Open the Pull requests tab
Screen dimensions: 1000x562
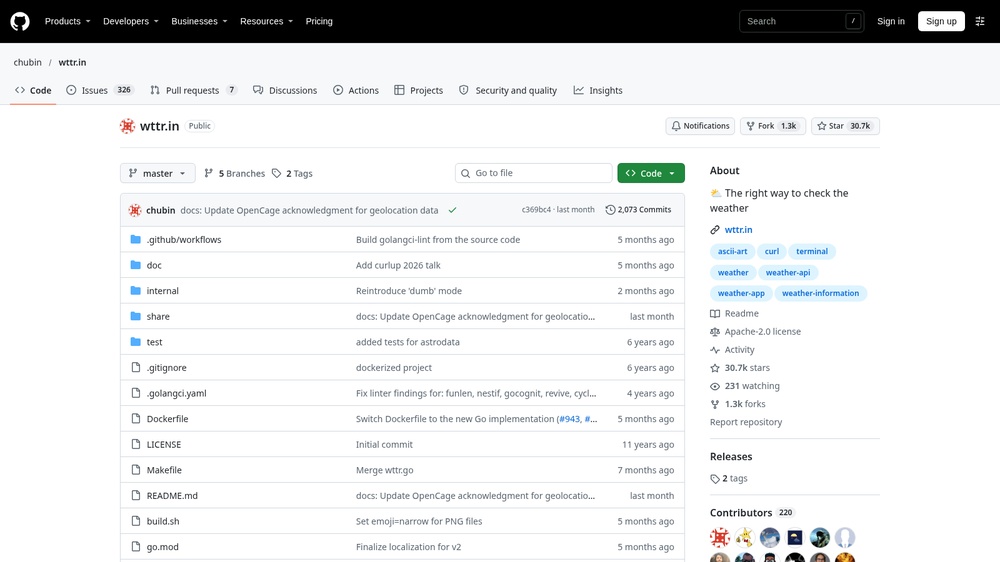(x=193, y=90)
